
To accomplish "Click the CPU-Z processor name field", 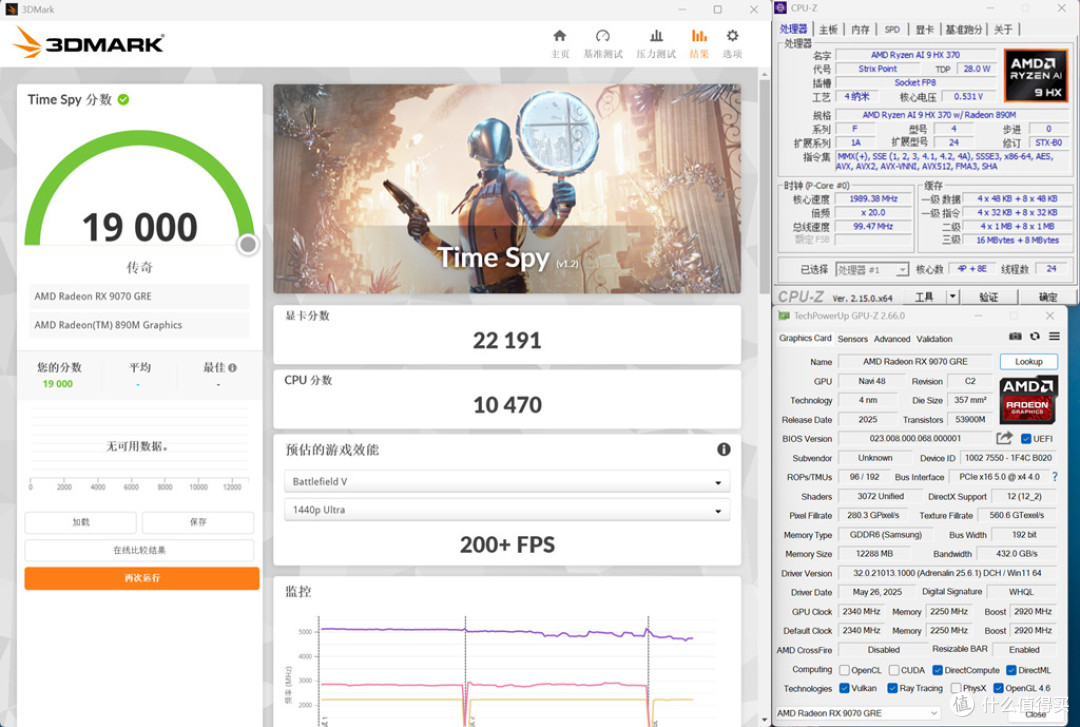I will 915,55.
